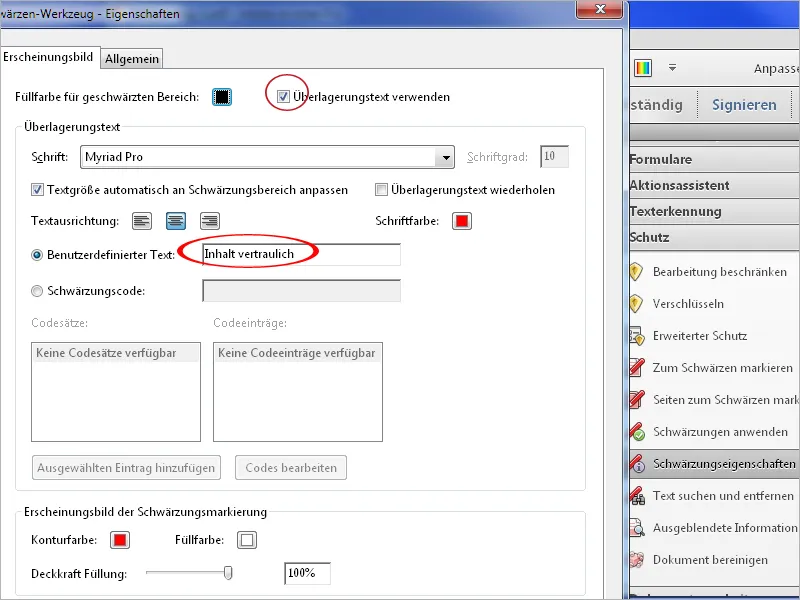Click the Schwärzungseigenschaften icon
800x600 pixels.
point(637,464)
